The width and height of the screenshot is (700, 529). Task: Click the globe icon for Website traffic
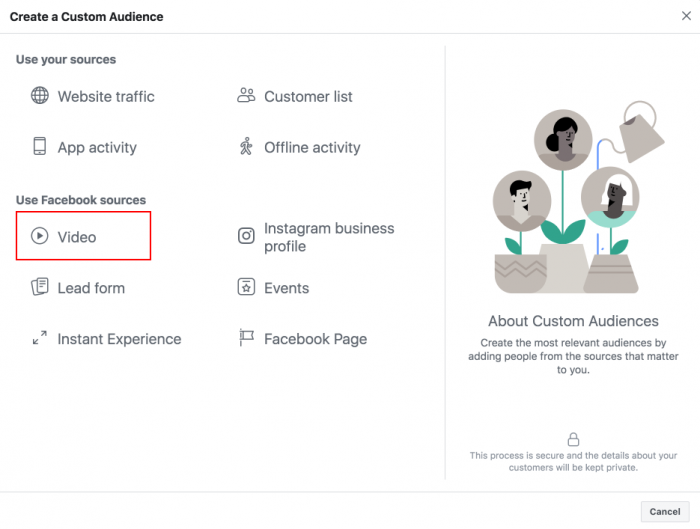(40, 96)
